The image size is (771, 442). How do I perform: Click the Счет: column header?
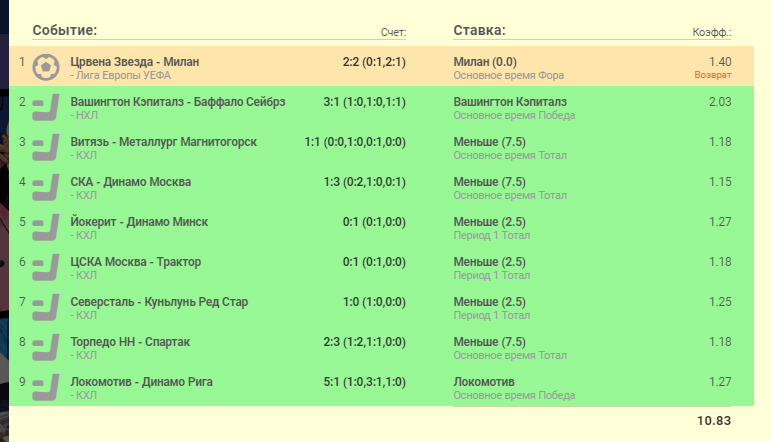(393, 32)
